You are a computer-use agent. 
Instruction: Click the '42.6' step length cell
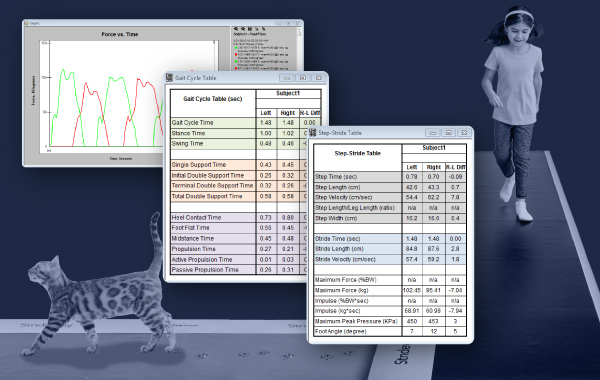[x=412, y=188]
